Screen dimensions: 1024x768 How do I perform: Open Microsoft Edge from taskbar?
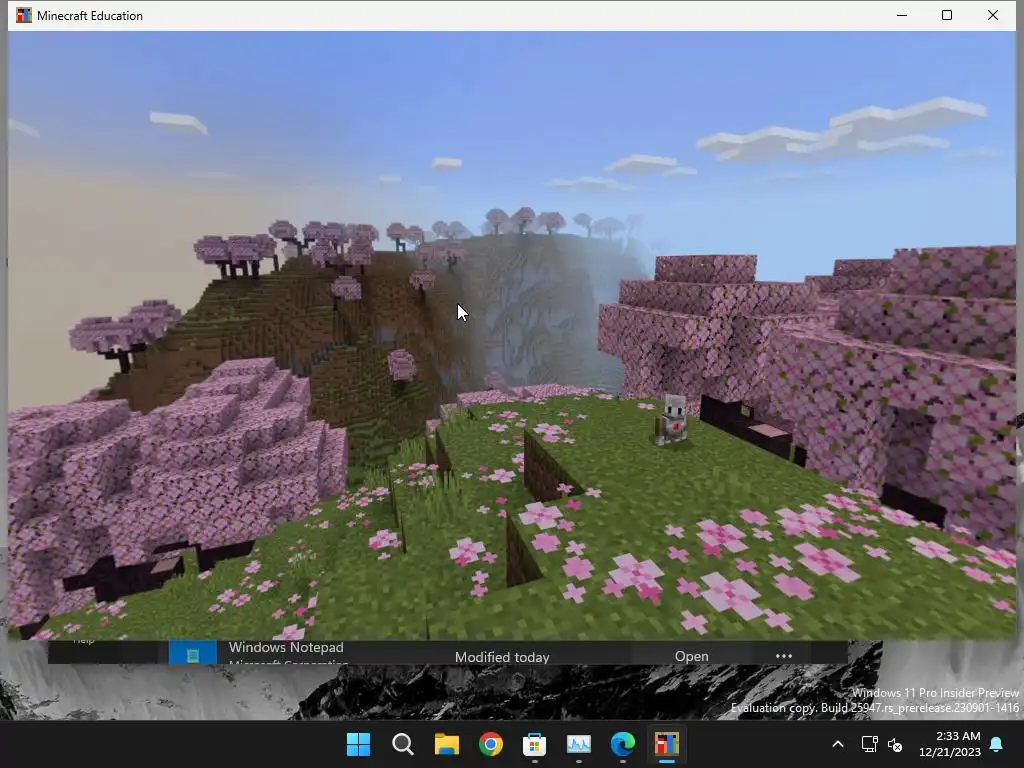(622, 744)
